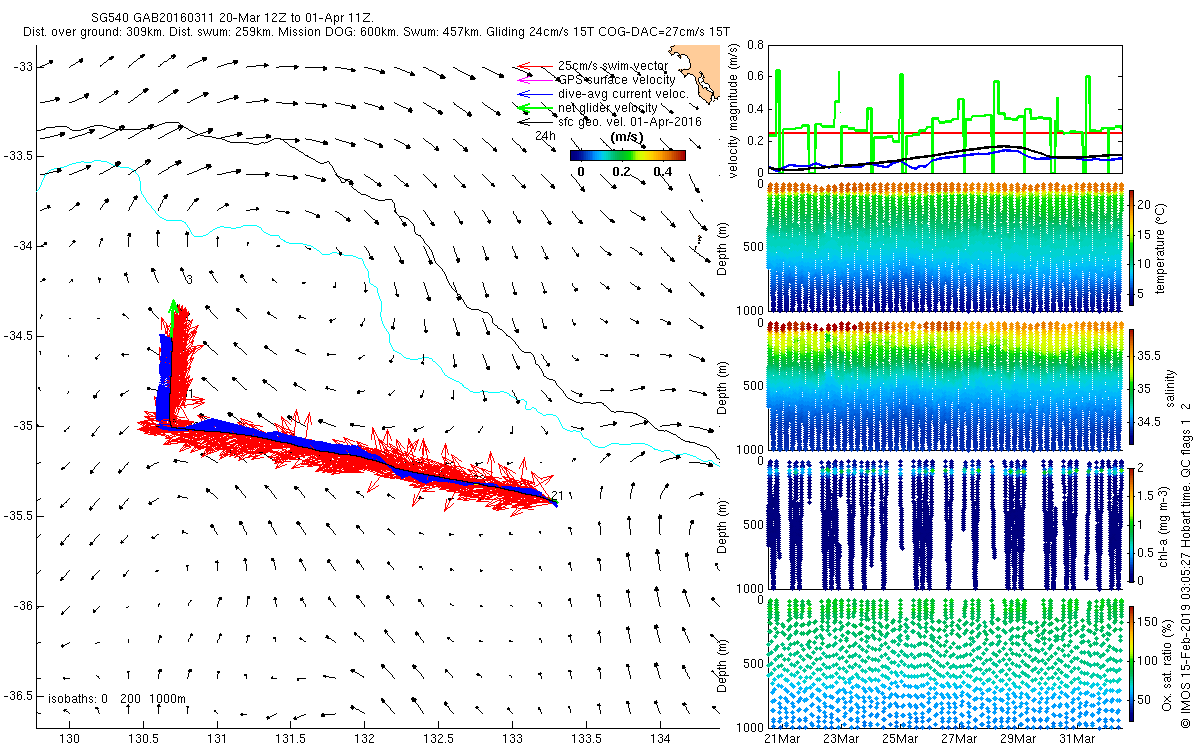Click the 'velocity magnitude (m/s)' axis label
The height and width of the screenshot is (750, 1200).
coord(735,111)
